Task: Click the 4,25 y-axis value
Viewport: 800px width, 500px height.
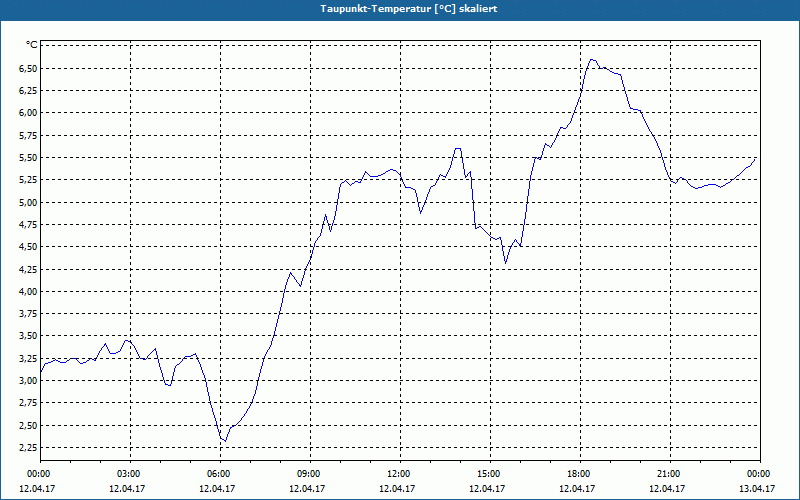Action: coord(28,269)
